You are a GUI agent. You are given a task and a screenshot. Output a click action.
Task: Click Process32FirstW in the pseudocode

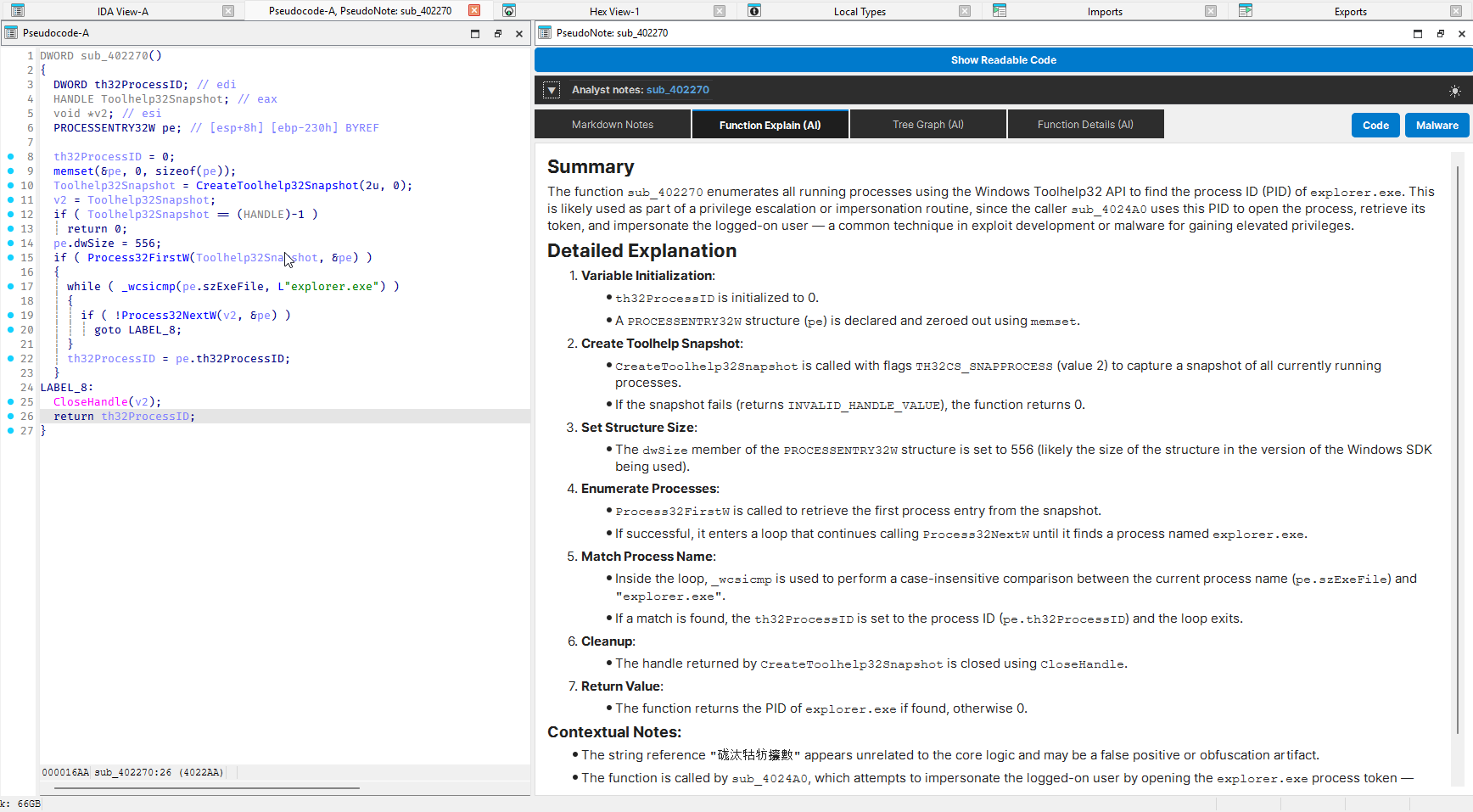pyautogui.click(x=138, y=258)
